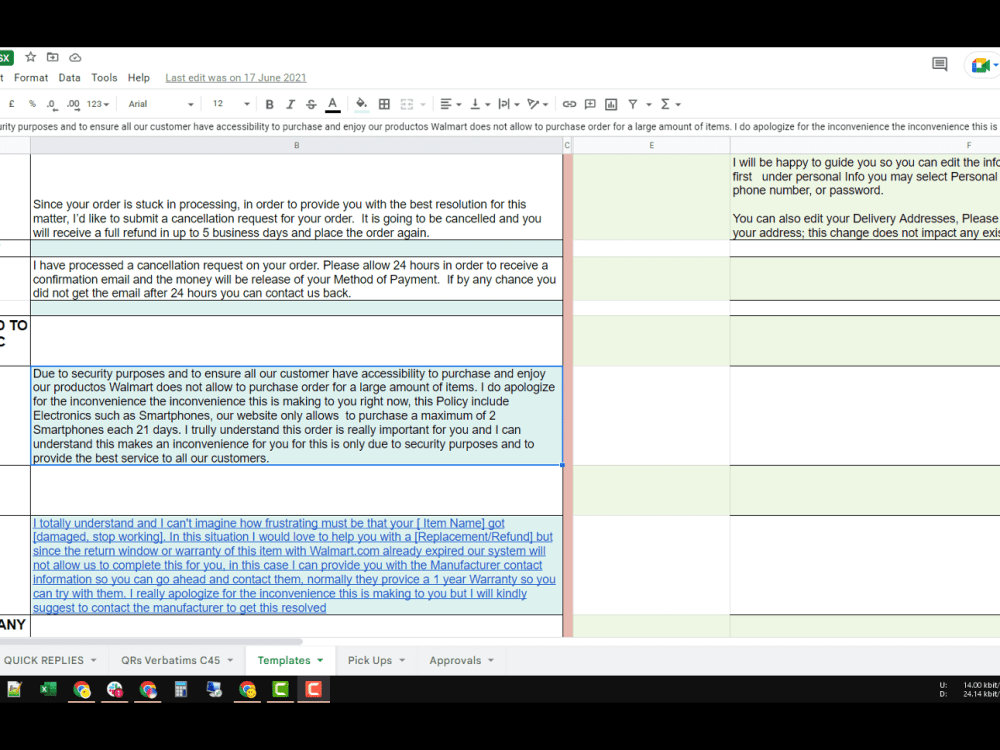The image size is (1000, 750).
Task: Increase decimal places
Action: 73,104
